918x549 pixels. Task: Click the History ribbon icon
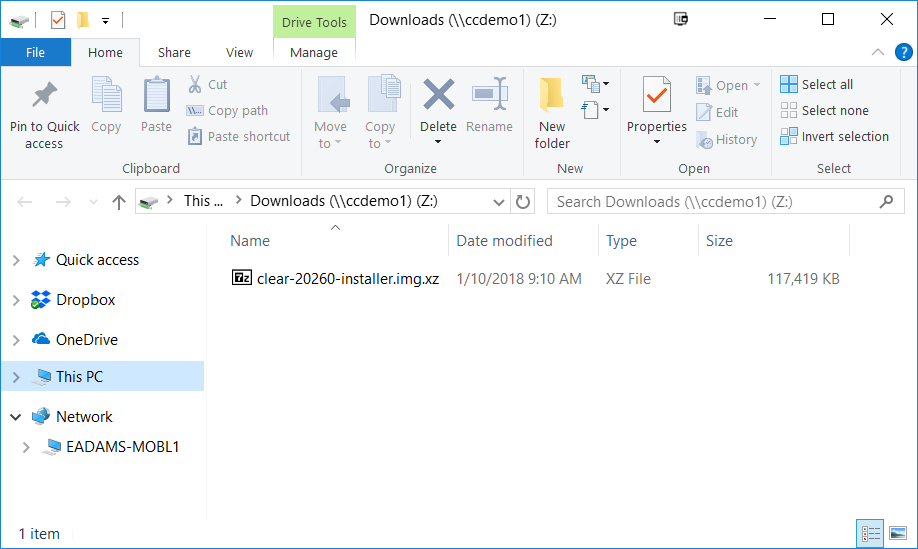(704, 139)
